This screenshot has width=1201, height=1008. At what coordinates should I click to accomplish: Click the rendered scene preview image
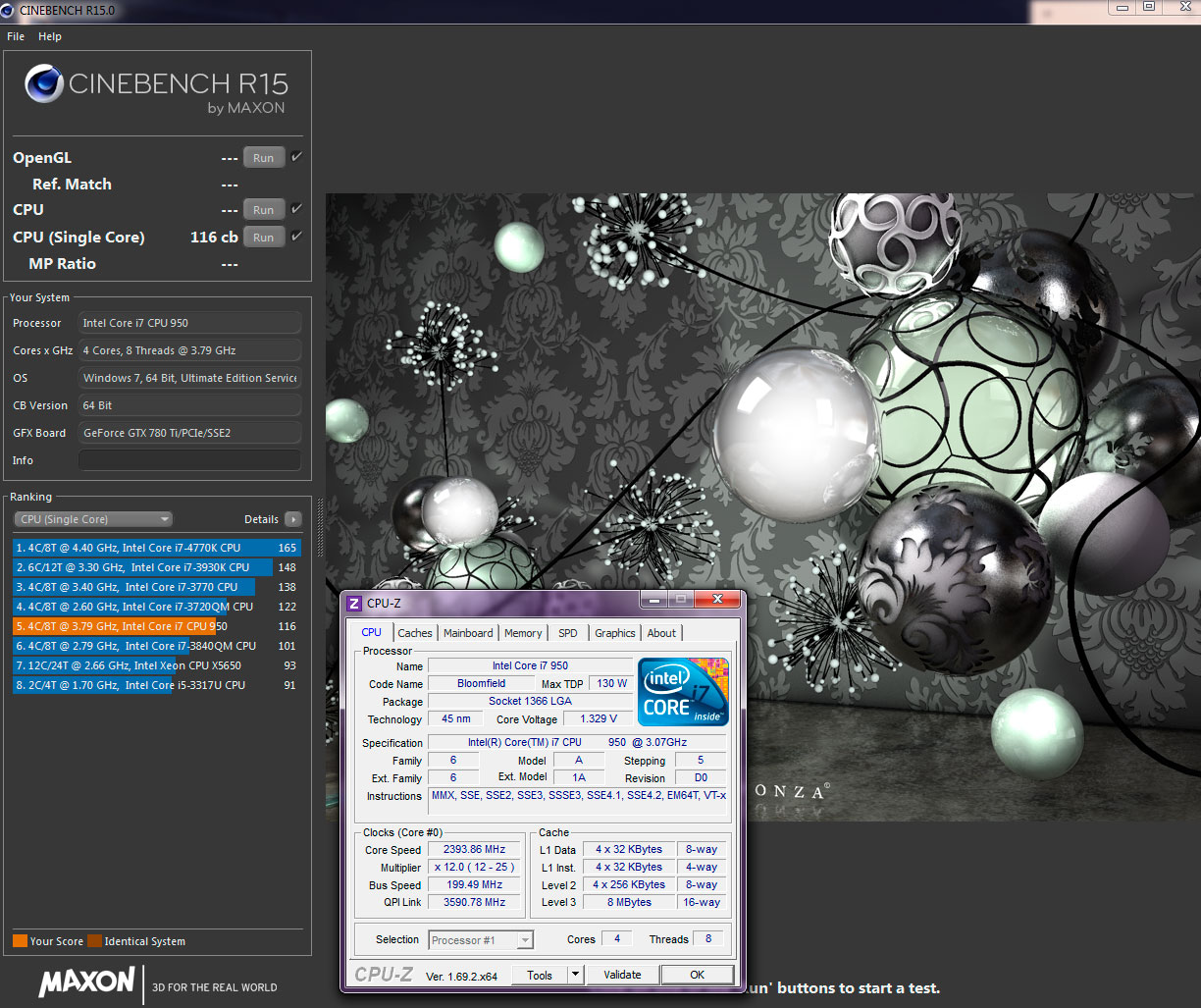click(x=763, y=506)
